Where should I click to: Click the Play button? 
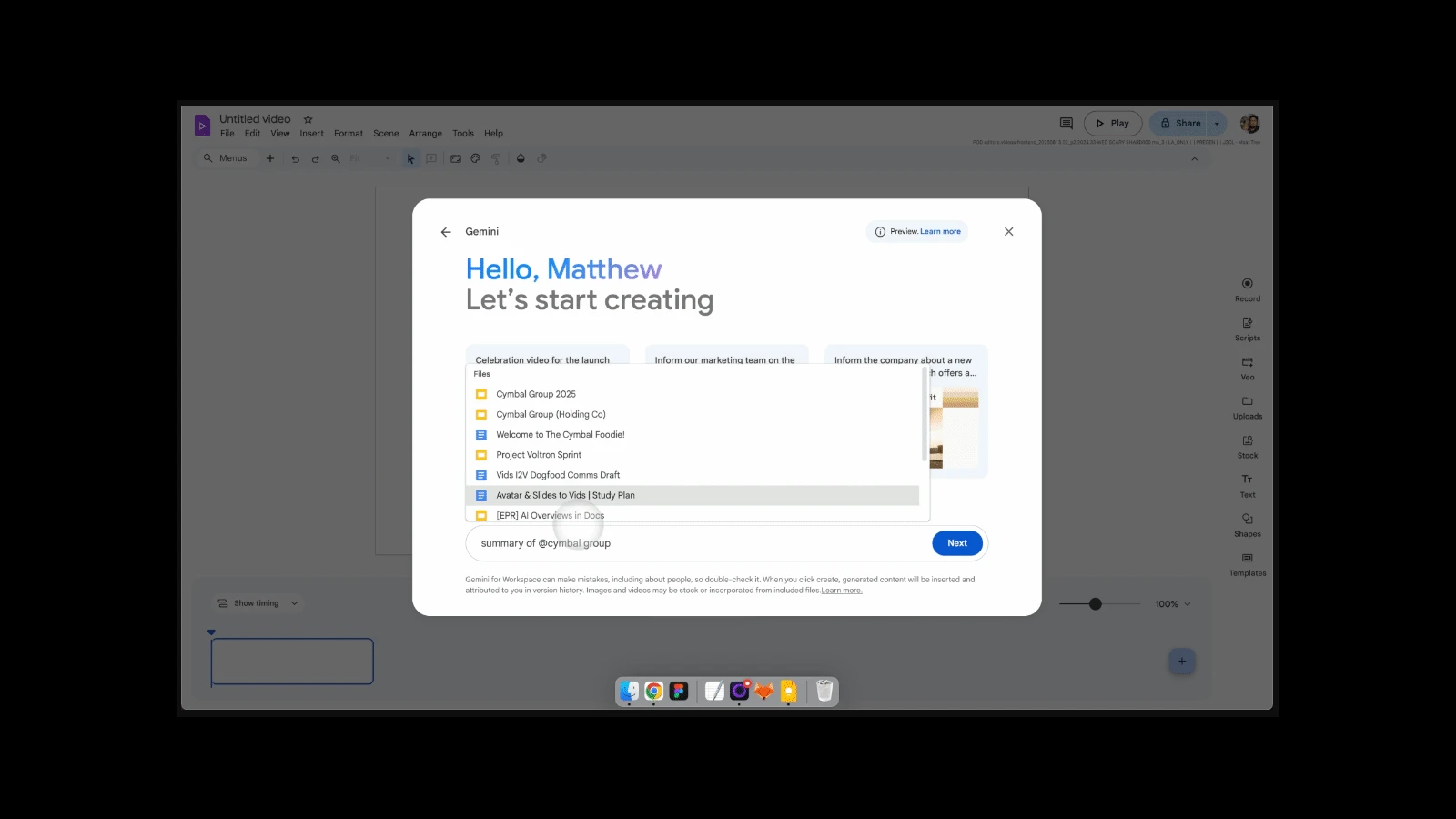[x=1113, y=124]
